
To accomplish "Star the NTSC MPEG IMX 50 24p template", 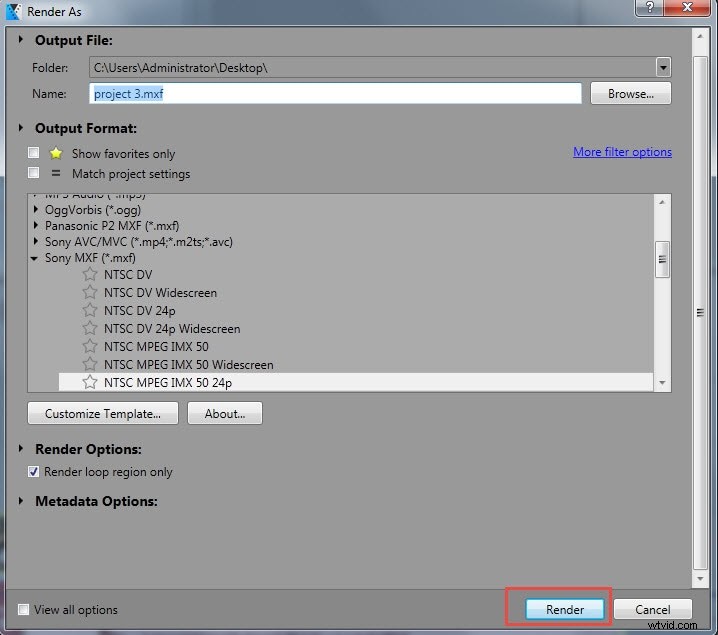I will click(x=90, y=382).
